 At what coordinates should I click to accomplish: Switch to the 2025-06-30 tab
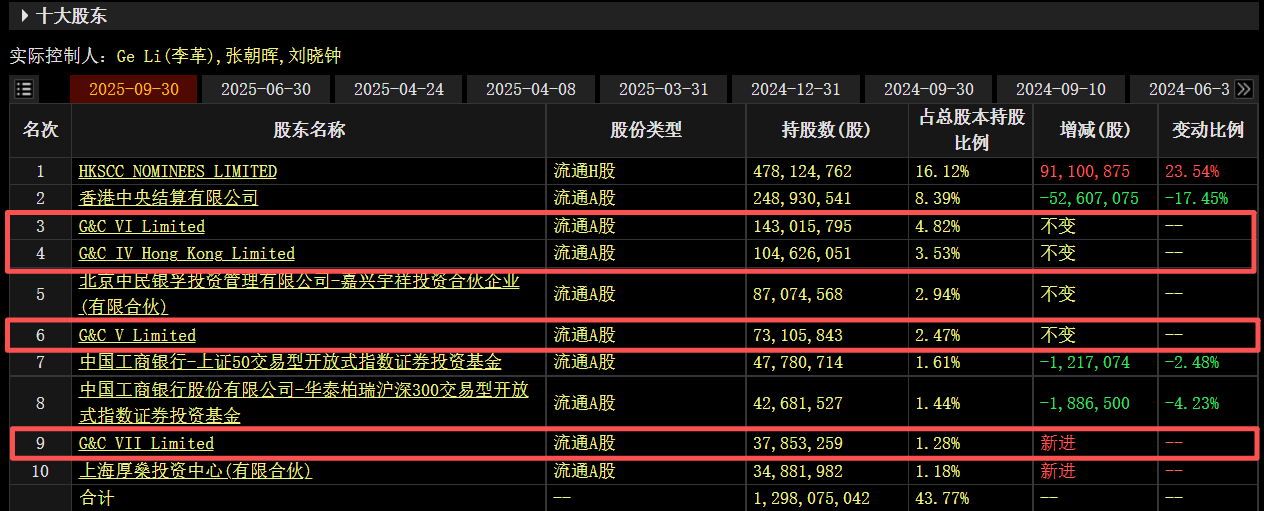click(x=266, y=89)
